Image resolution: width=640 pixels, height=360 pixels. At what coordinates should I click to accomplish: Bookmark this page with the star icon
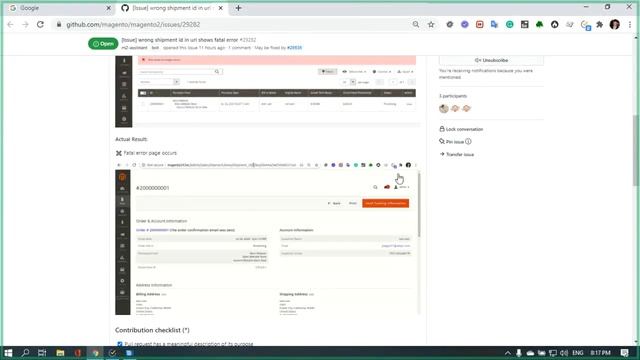click(431, 24)
